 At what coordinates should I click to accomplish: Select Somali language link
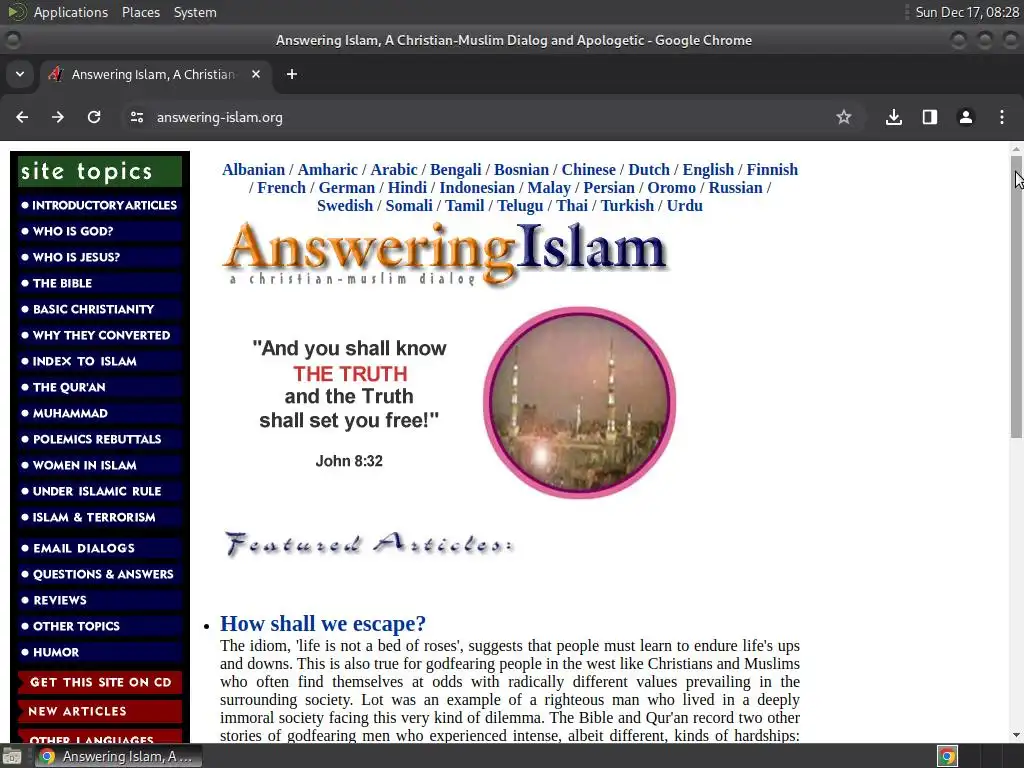[409, 205]
